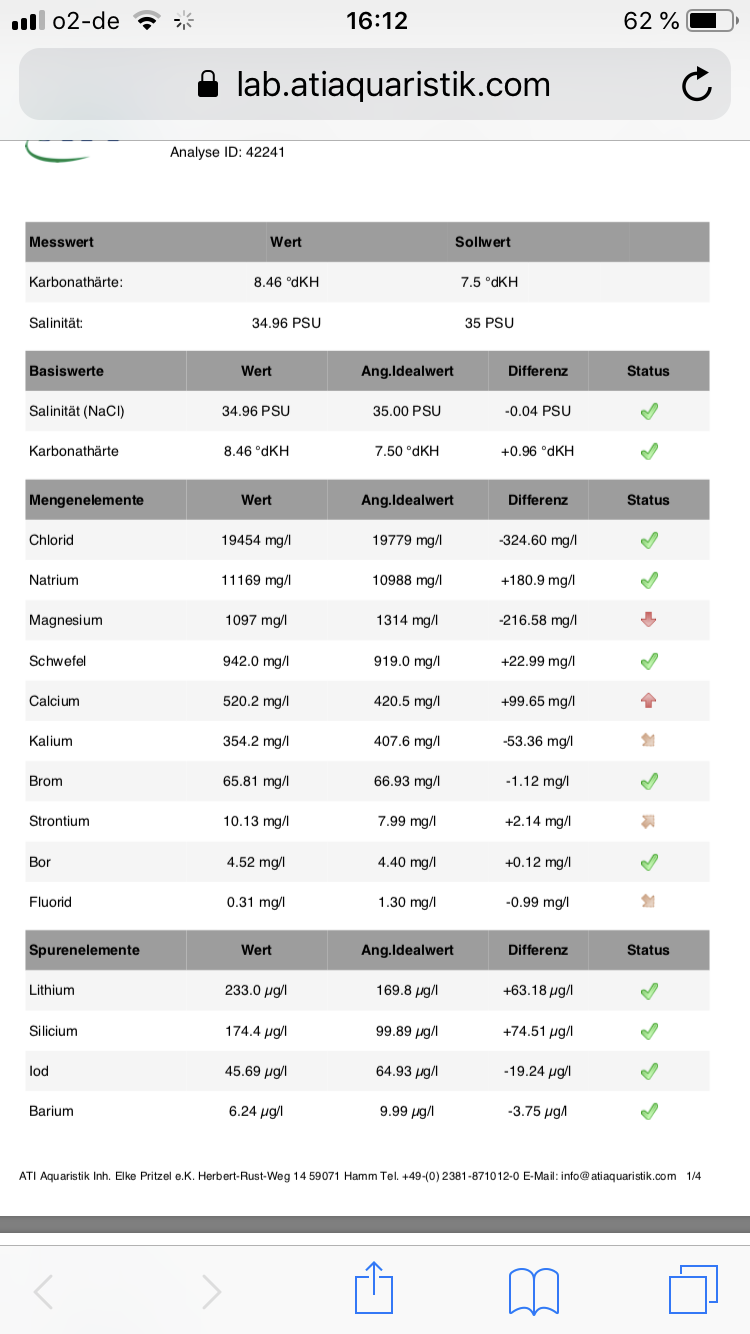
Task: Tap the Mengenelemente table header
Action: [x=86, y=500]
